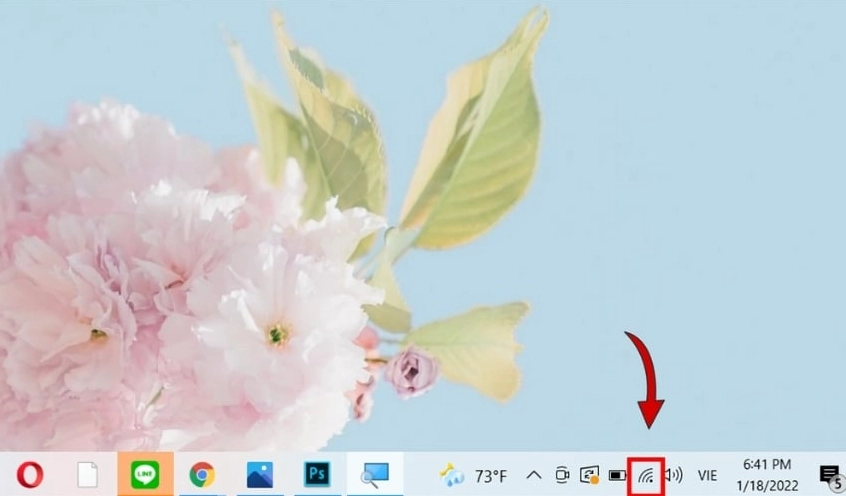Open the weather widget showing 73°F
Image resolution: width=846 pixels, height=496 pixels.
(x=474, y=475)
